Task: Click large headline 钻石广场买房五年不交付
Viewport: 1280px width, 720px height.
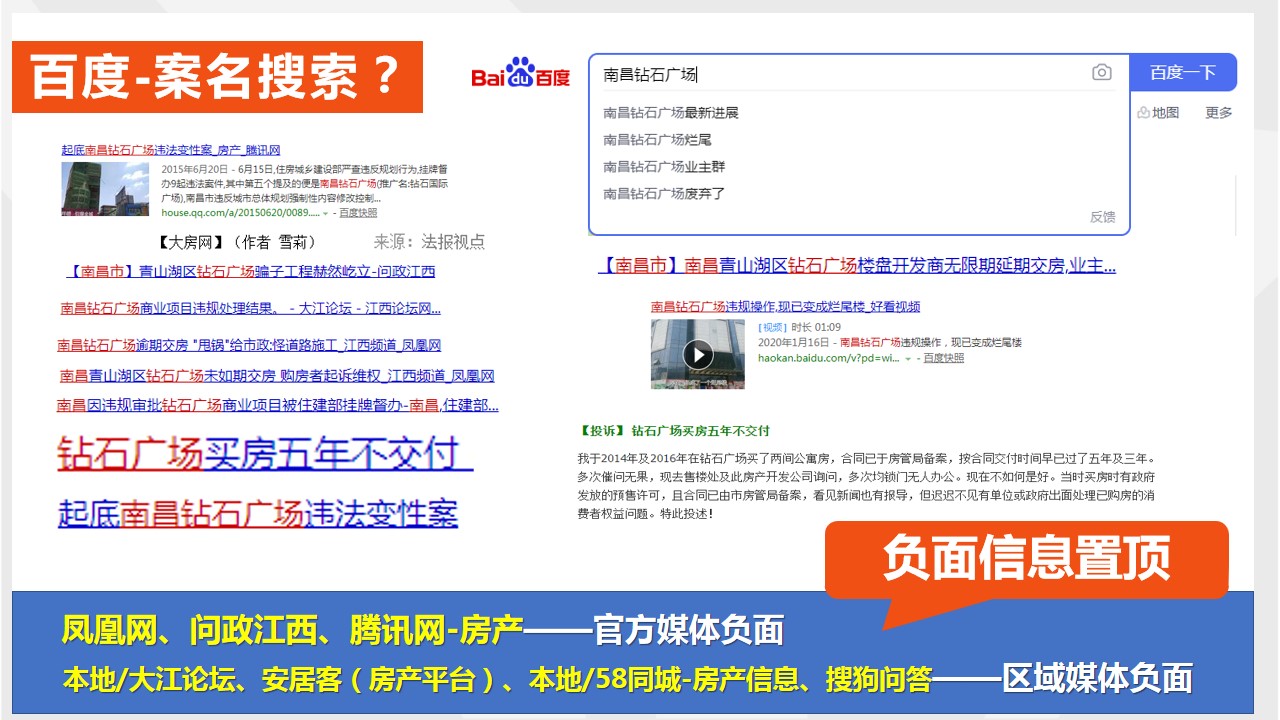Action: tap(265, 454)
